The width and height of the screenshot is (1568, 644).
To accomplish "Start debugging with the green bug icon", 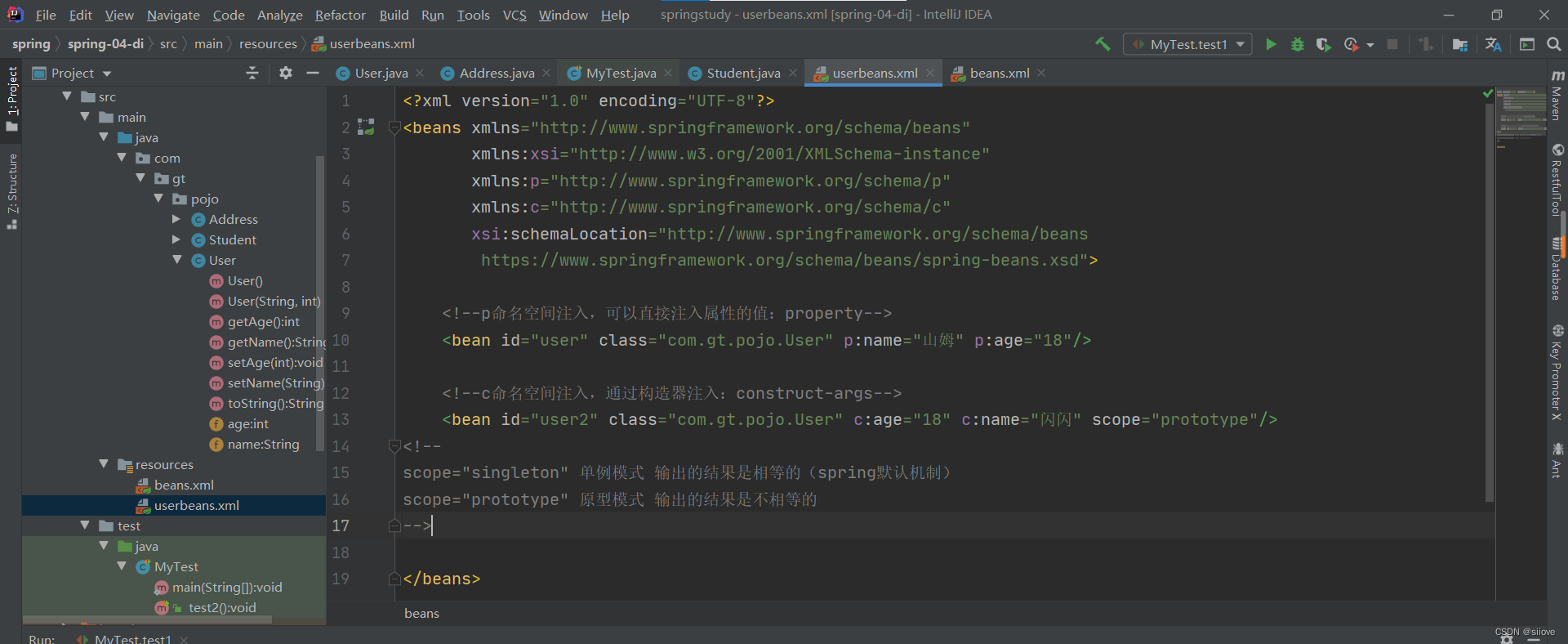I will click(1297, 44).
